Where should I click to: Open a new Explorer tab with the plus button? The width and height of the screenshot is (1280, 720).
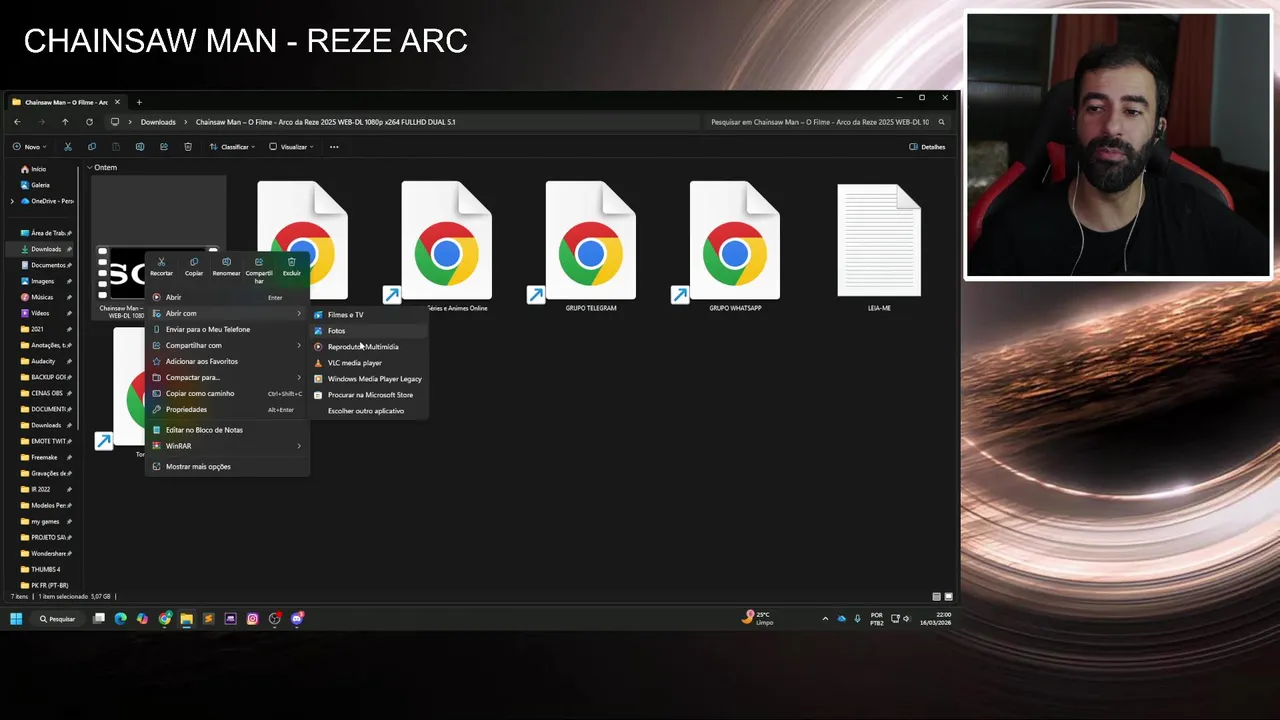click(x=139, y=102)
